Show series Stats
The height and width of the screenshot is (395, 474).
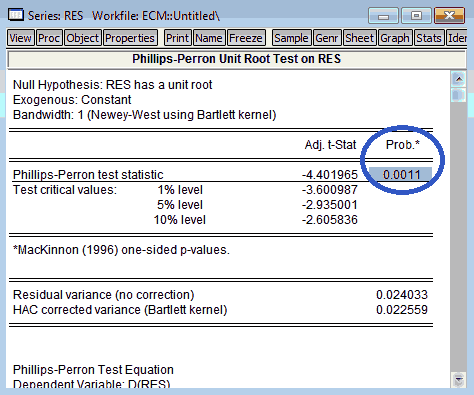(x=429, y=38)
